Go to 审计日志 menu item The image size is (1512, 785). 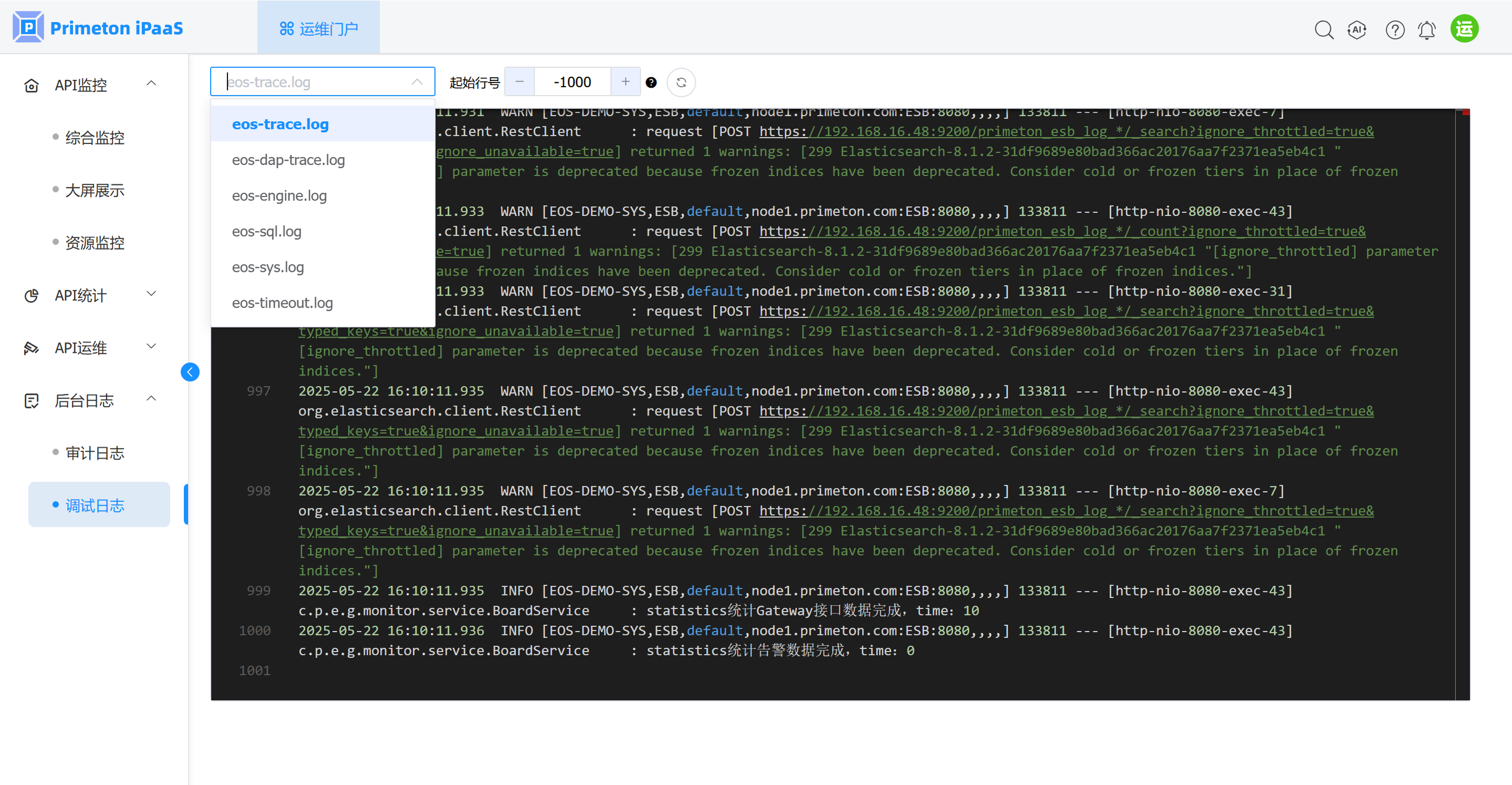tap(95, 453)
